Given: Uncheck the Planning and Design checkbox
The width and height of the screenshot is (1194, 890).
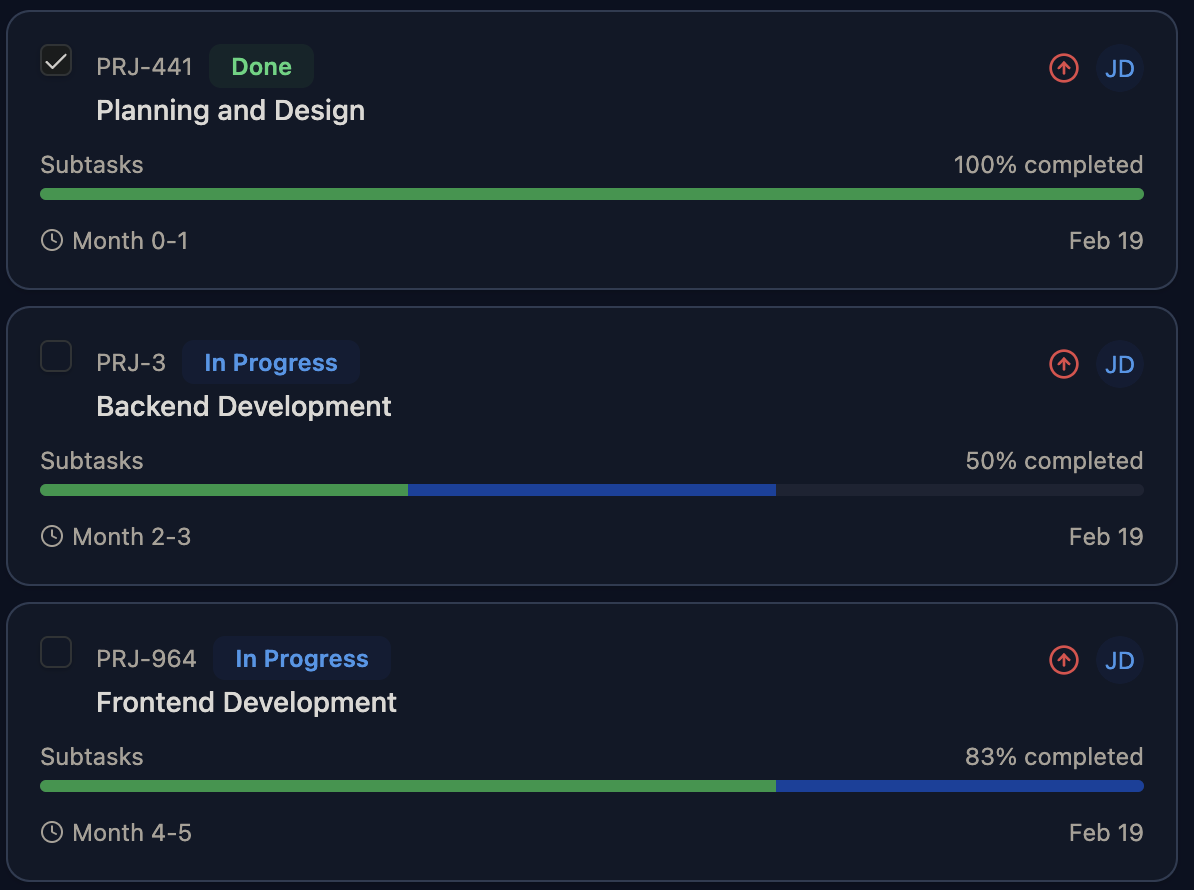Looking at the screenshot, I should pos(56,60).
